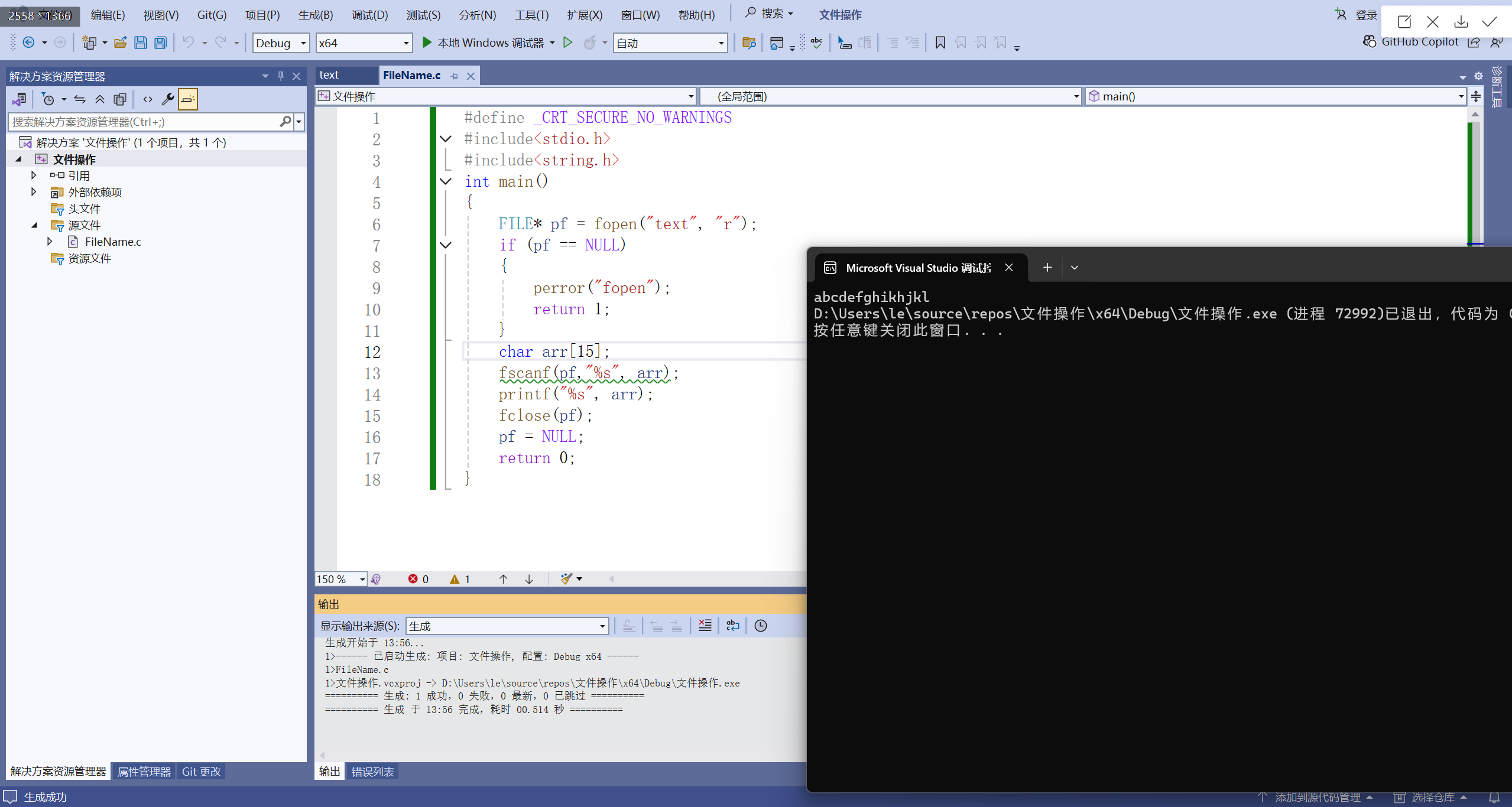Open the 视图(V) menu
This screenshot has height=807, width=1512.
pos(161,15)
